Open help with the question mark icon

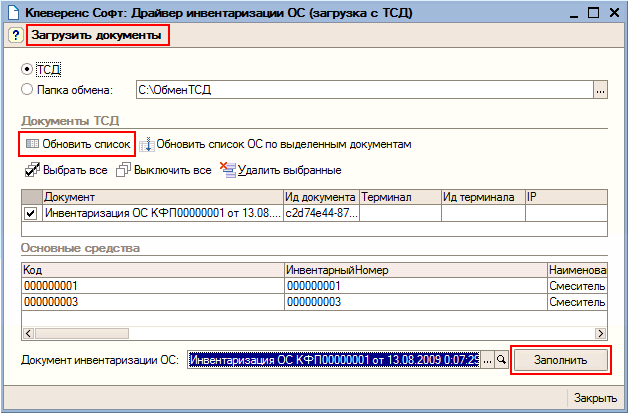15,35
